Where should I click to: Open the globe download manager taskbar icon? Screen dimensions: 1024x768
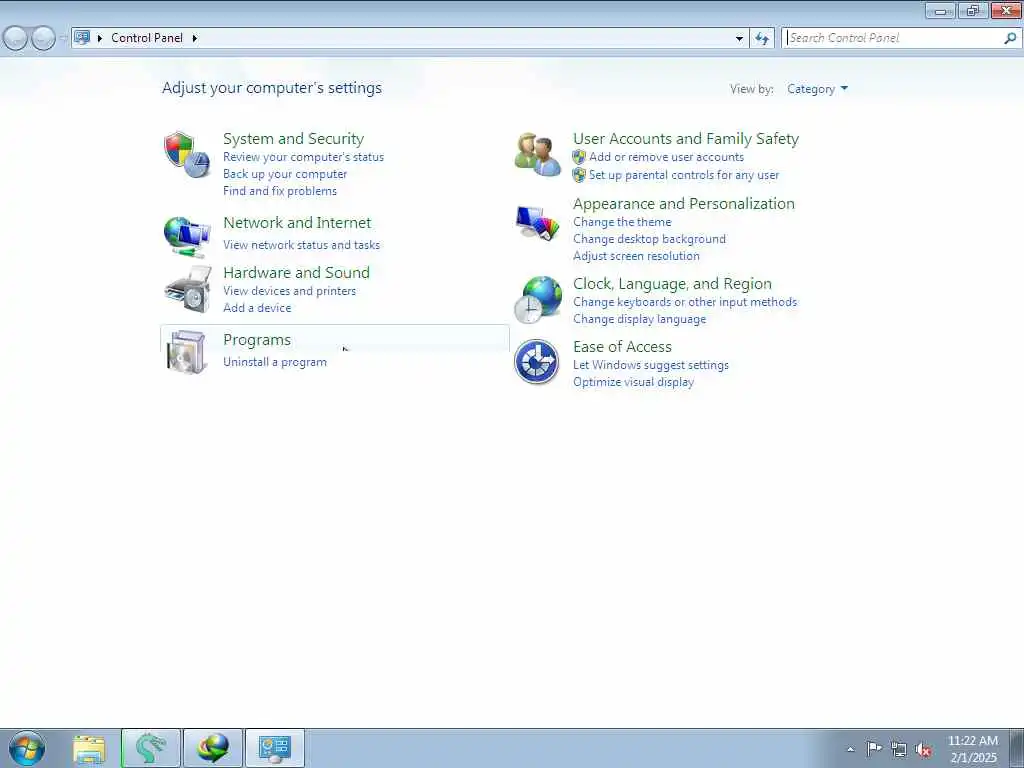point(213,748)
